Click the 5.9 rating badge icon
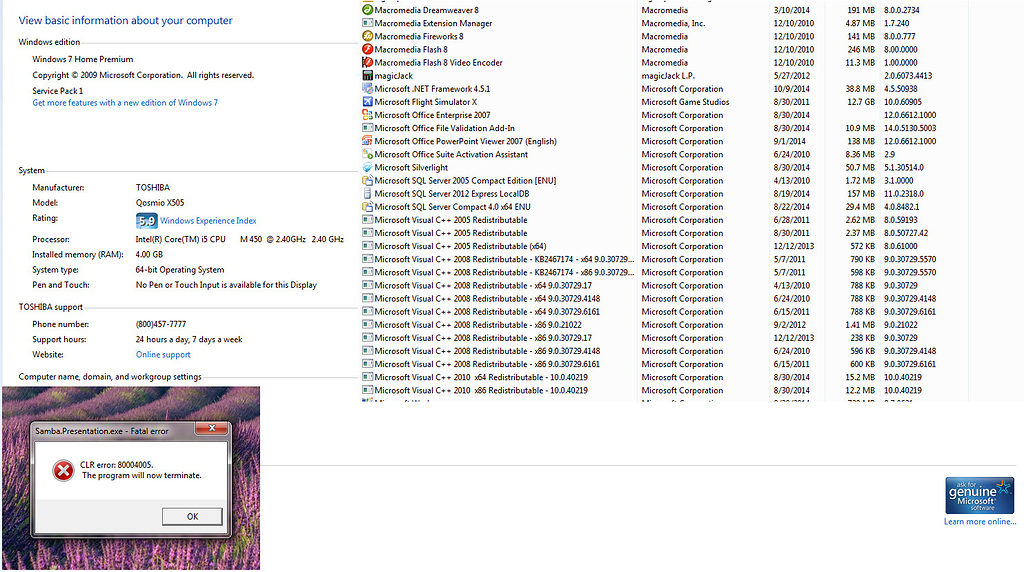Viewport: 1024px width, 572px height. coord(146,220)
